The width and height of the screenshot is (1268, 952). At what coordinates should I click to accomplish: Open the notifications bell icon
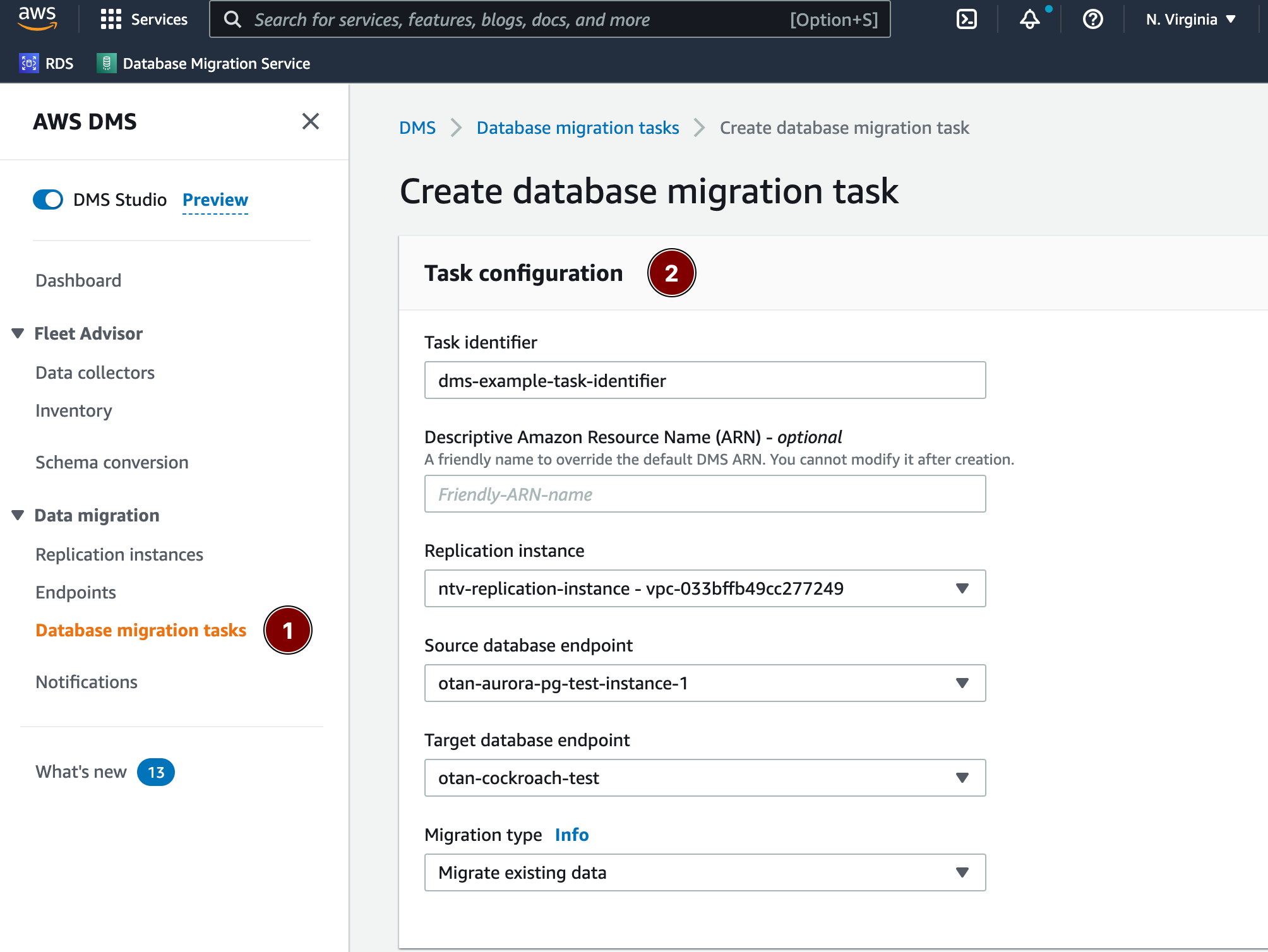(x=1030, y=20)
